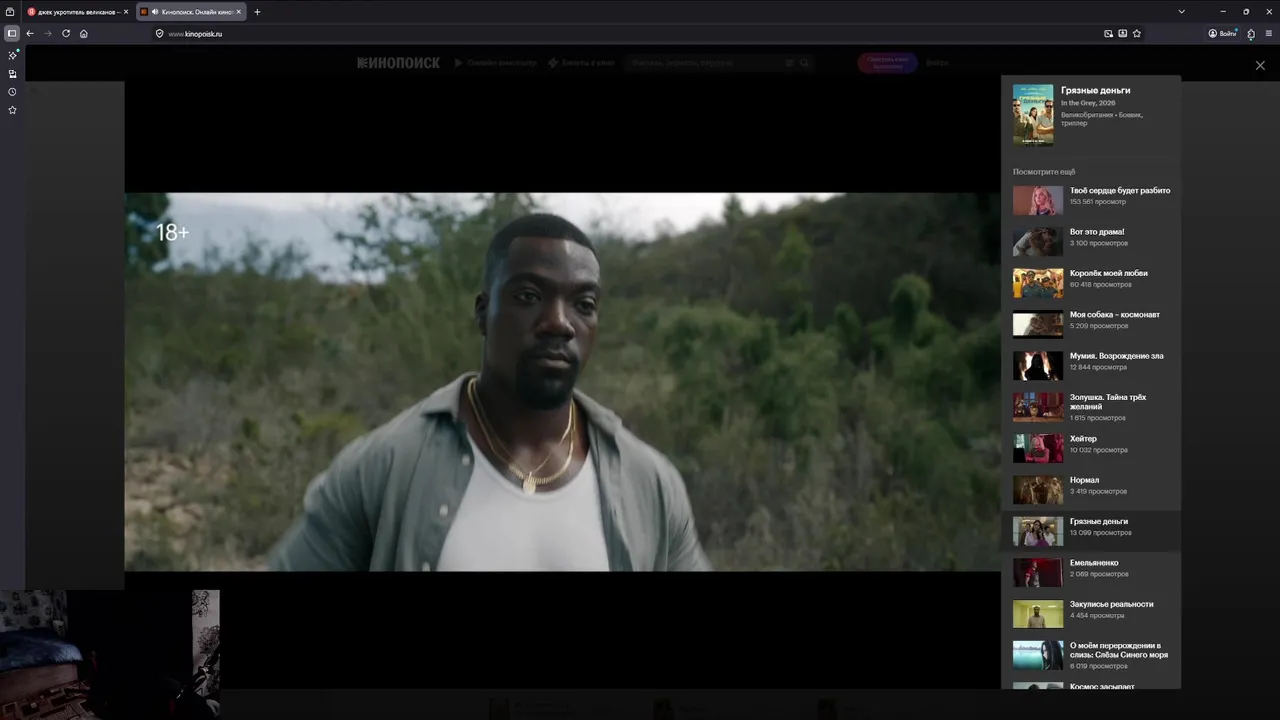Select highlighted 'Грязные деньги' list item

point(1091,531)
